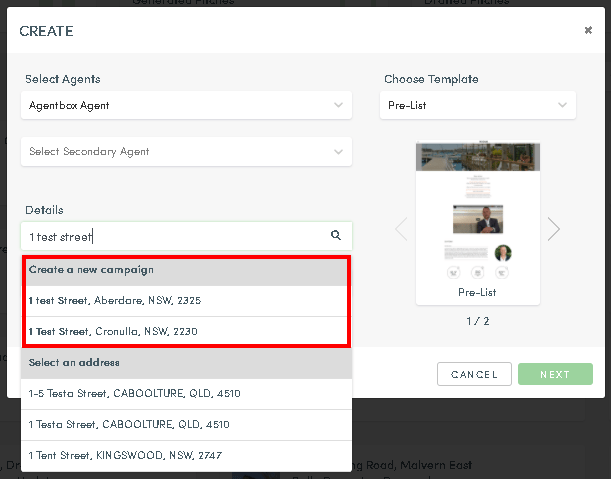Select 1 Test Street, Cronulla campaign

(186, 331)
